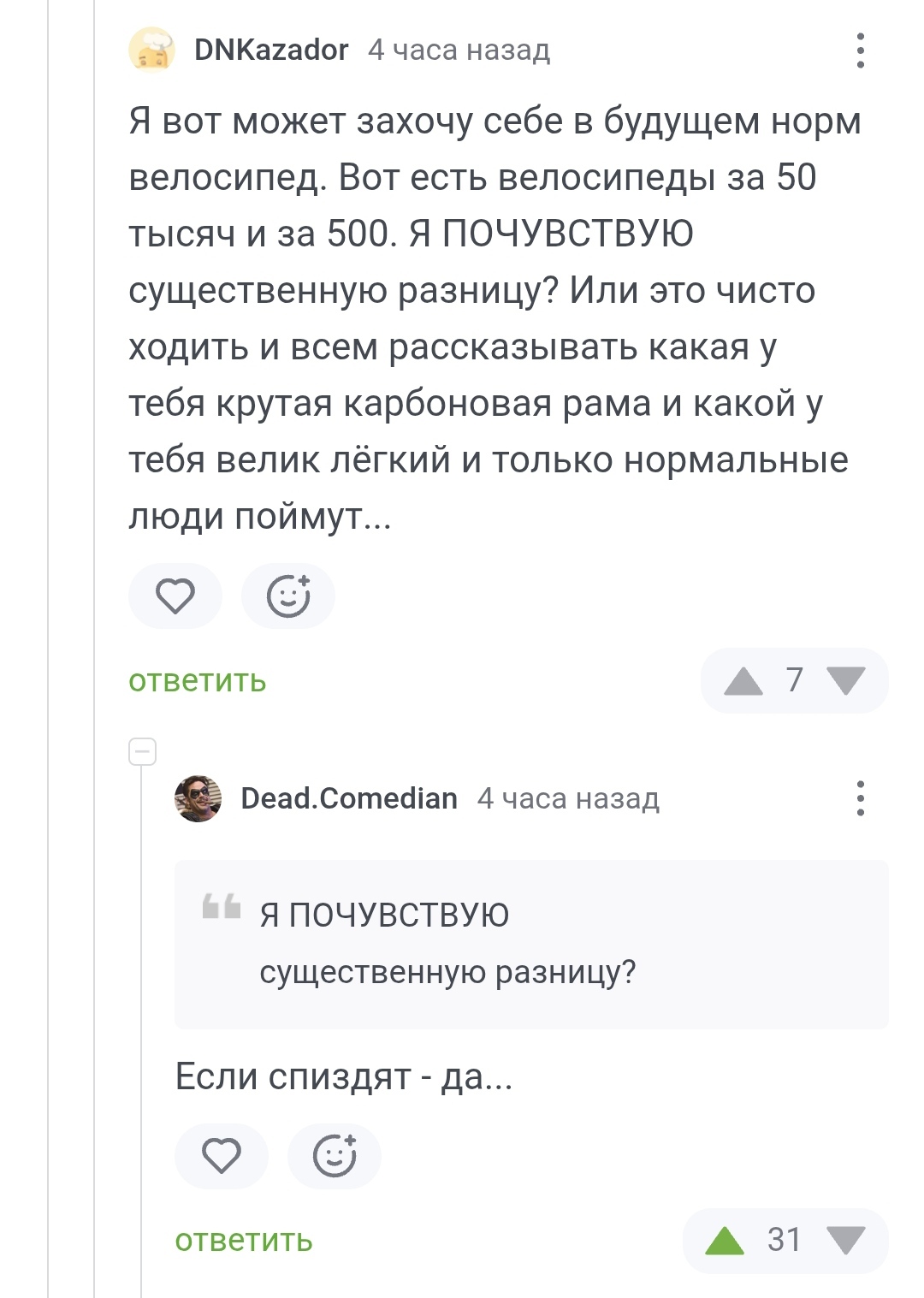This screenshot has width=924, height=1298.
Task: Open Dead.Comedian's avatar
Action: pos(198,798)
